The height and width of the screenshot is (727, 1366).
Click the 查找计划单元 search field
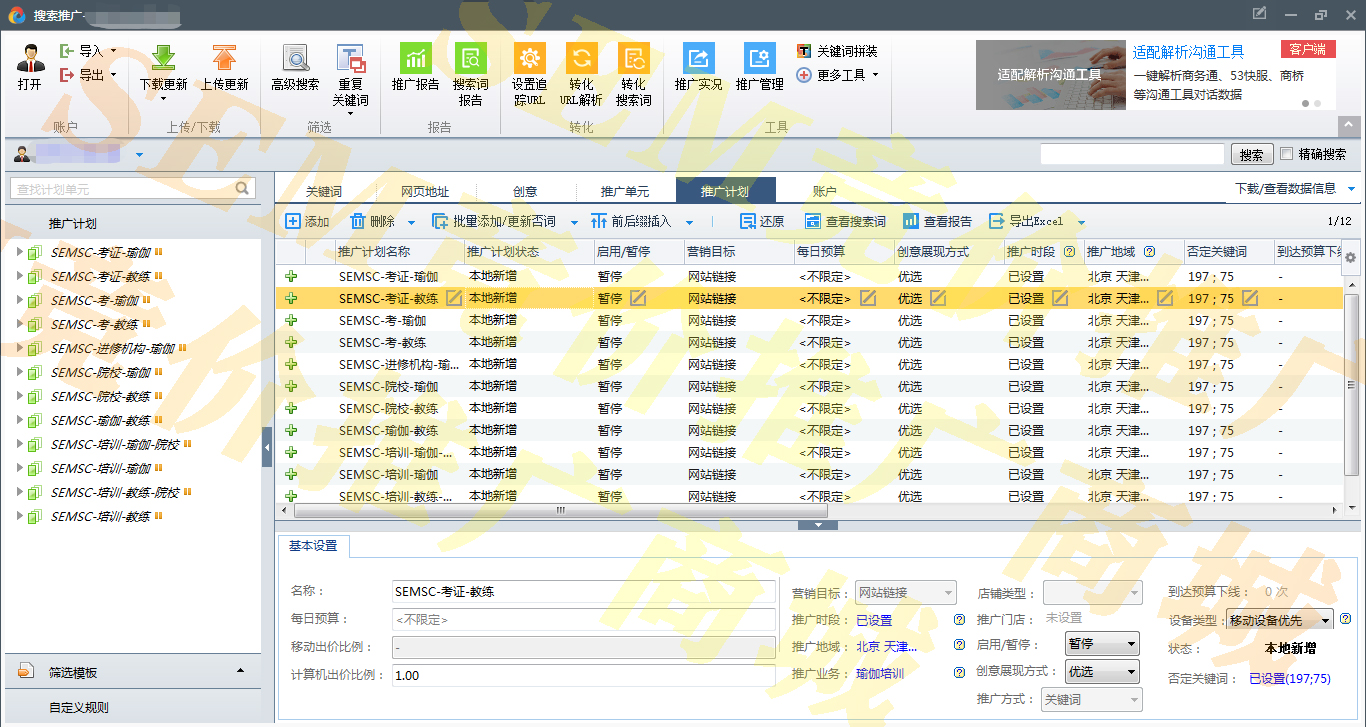(x=124, y=189)
